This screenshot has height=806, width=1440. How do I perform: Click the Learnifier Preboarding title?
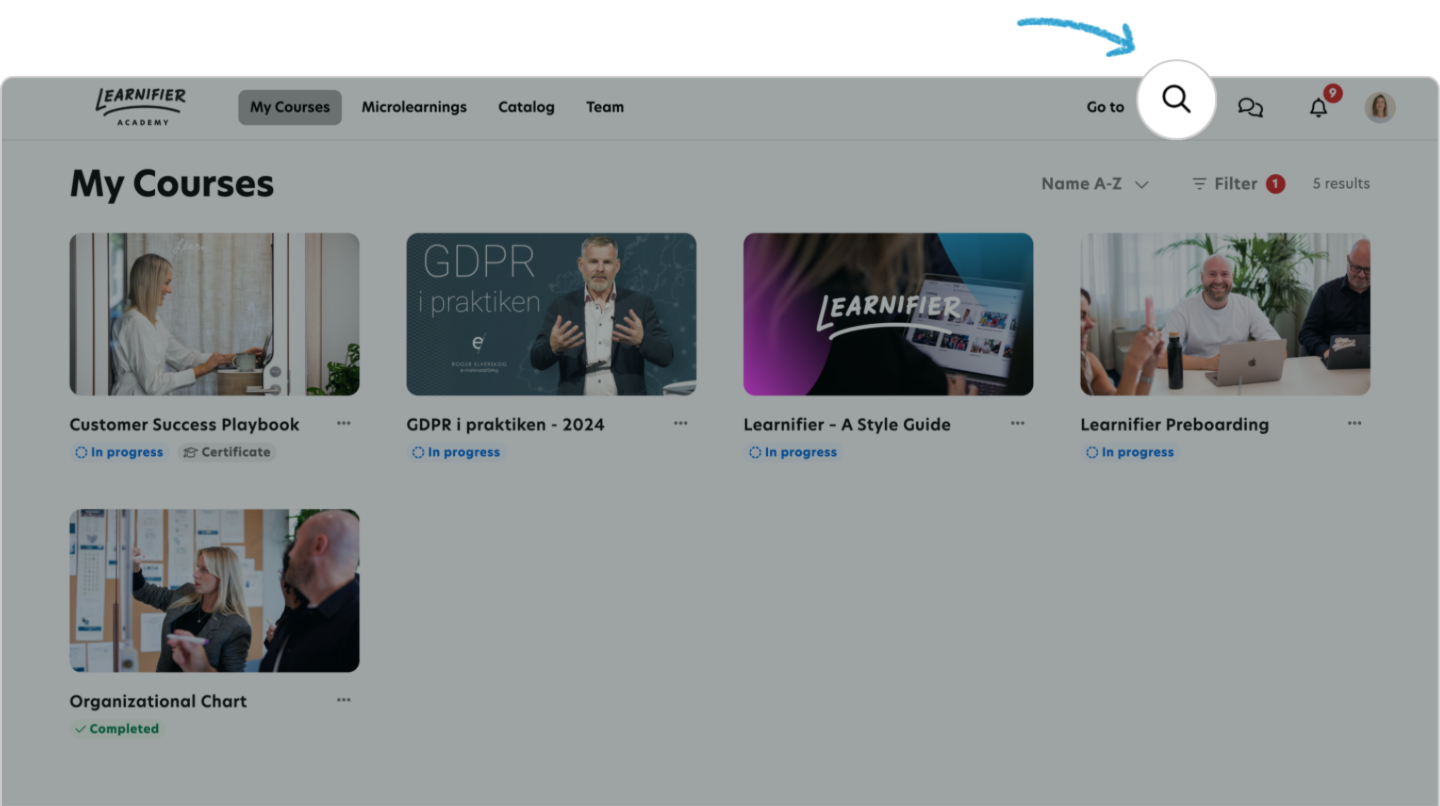tap(1174, 425)
